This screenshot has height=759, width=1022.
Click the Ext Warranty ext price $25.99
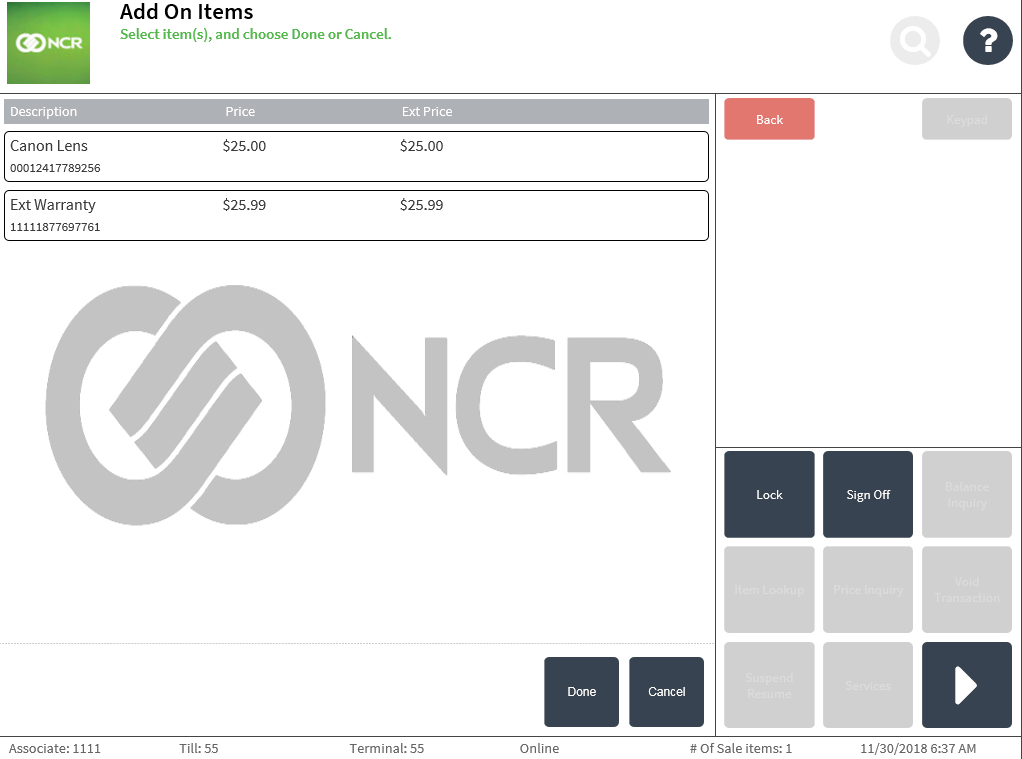[x=422, y=205]
